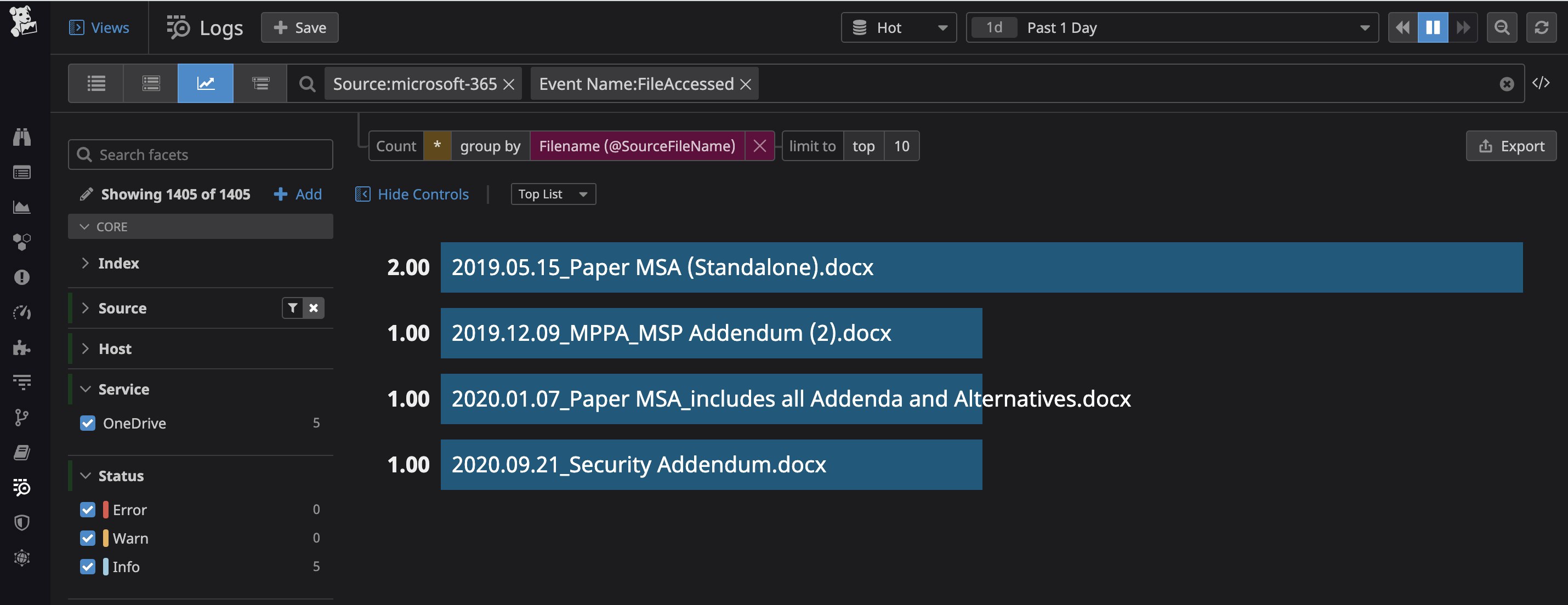Uncheck the OneDrive service checkbox
Image resolution: width=1568 pixels, height=605 pixels.
click(88, 423)
